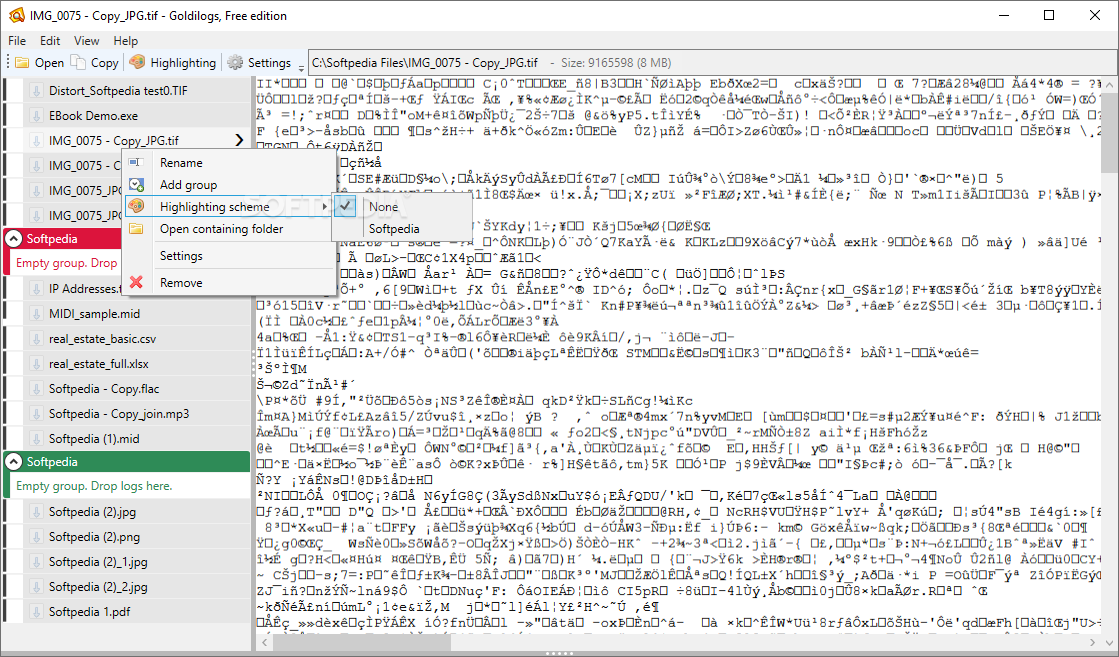
Task: Click the download icon beside EBook Demo.exe
Action: tap(36, 116)
